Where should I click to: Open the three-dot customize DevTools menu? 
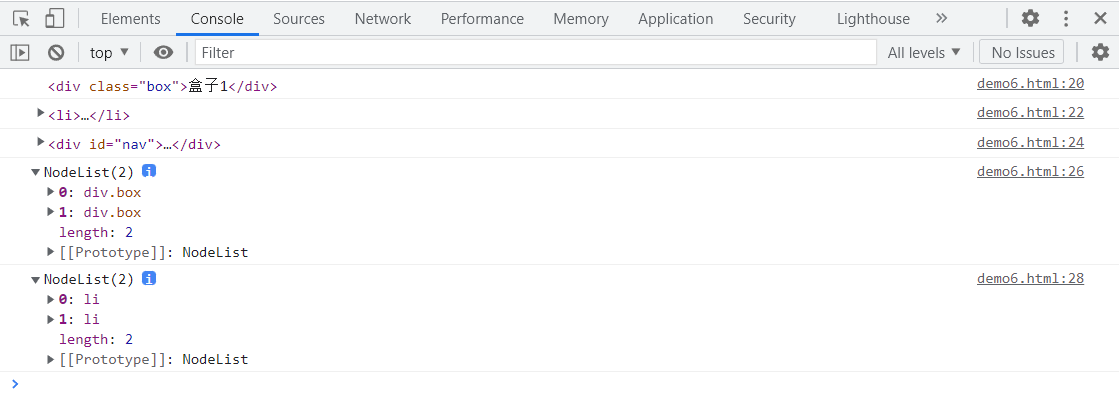click(x=1066, y=19)
